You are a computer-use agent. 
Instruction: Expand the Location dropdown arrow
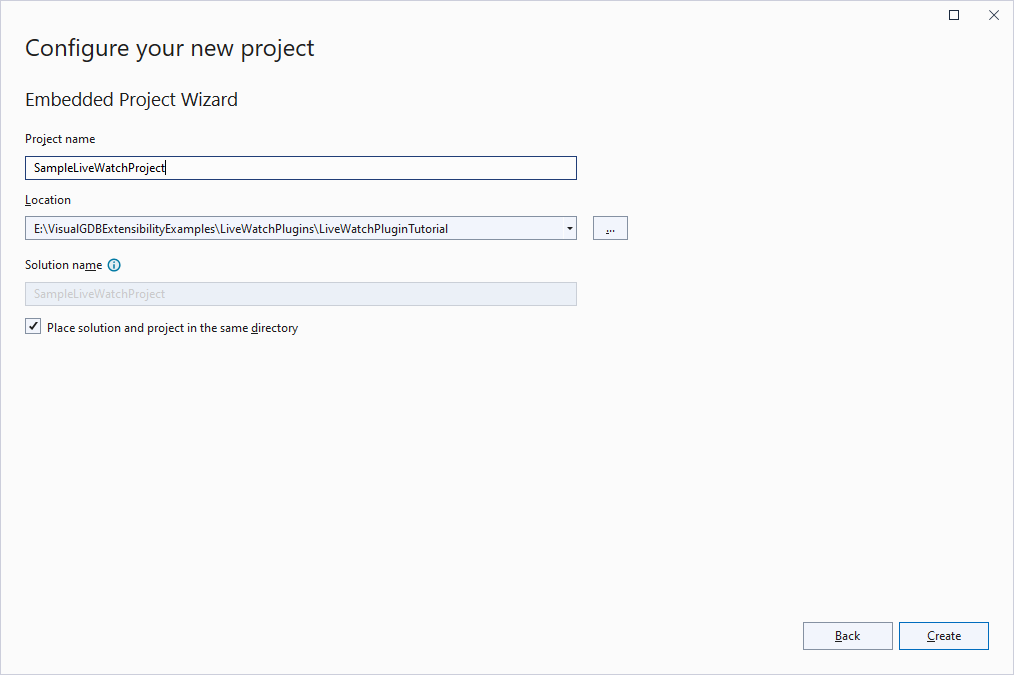click(x=569, y=228)
